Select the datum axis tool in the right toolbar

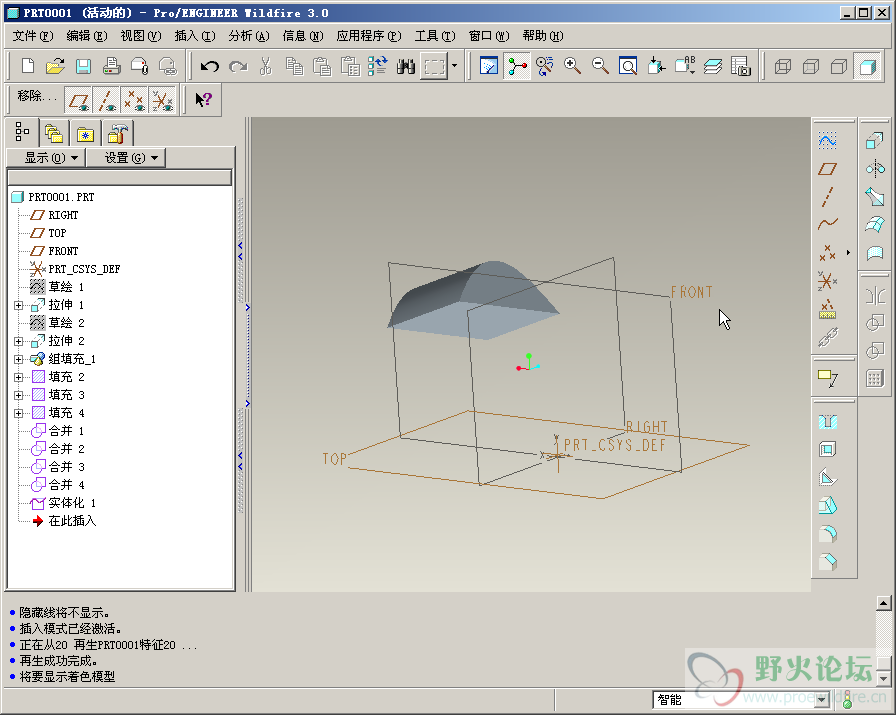coord(827,197)
